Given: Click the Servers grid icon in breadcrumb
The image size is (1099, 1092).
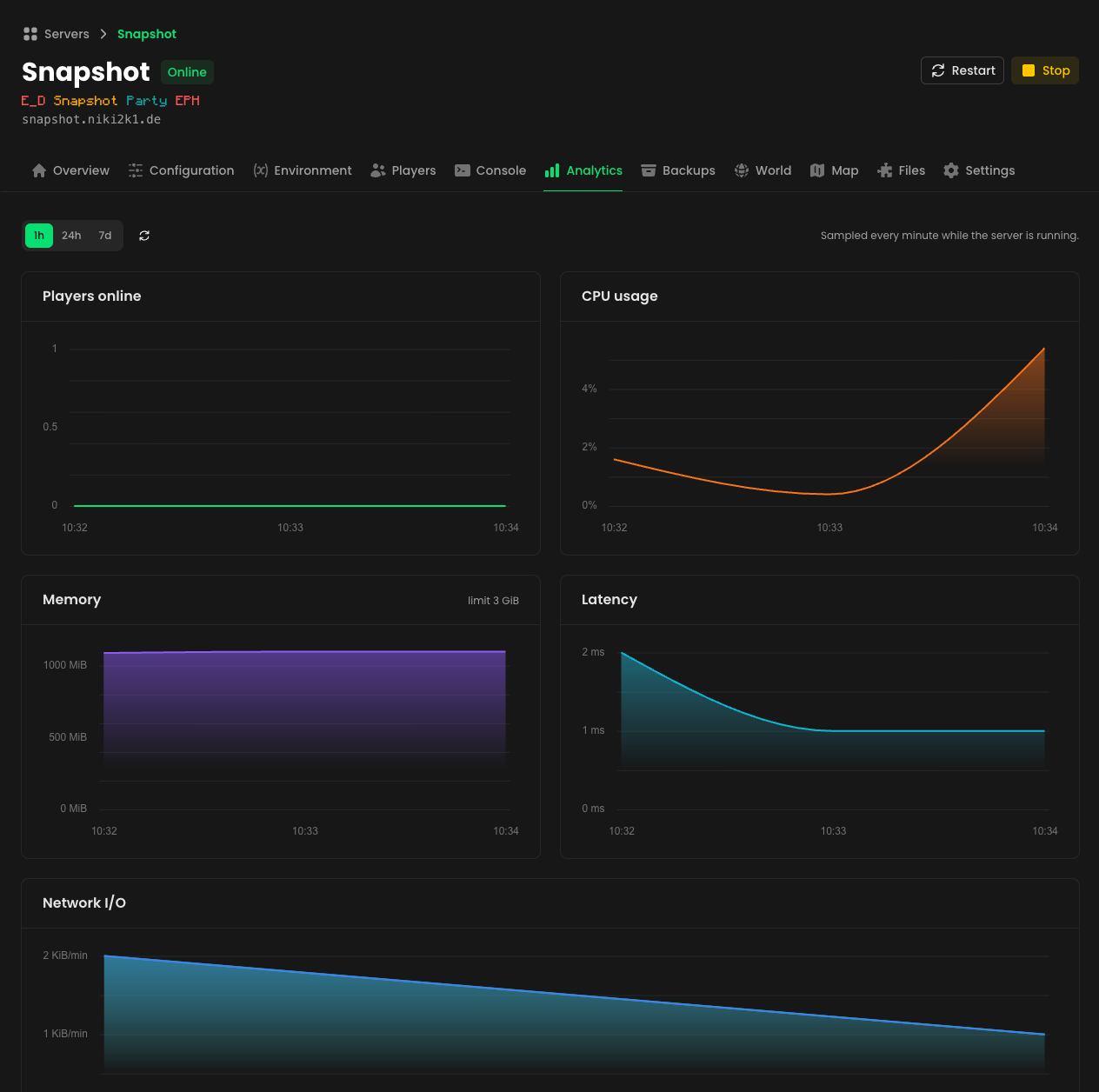Looking at the screenshot, I should point(30,34).
